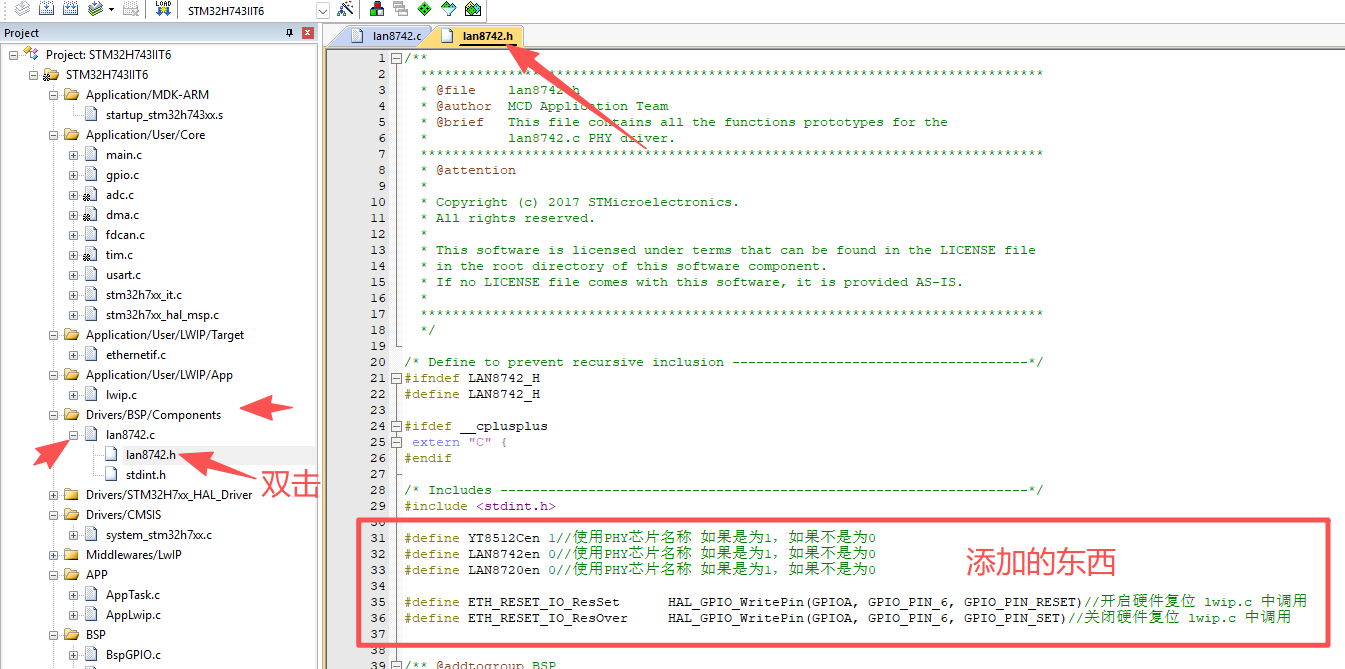This screenshot has width=1345, height=669.
Task: Open the STM32H743IIT6 target dropdown arrow
Action: 323,10
